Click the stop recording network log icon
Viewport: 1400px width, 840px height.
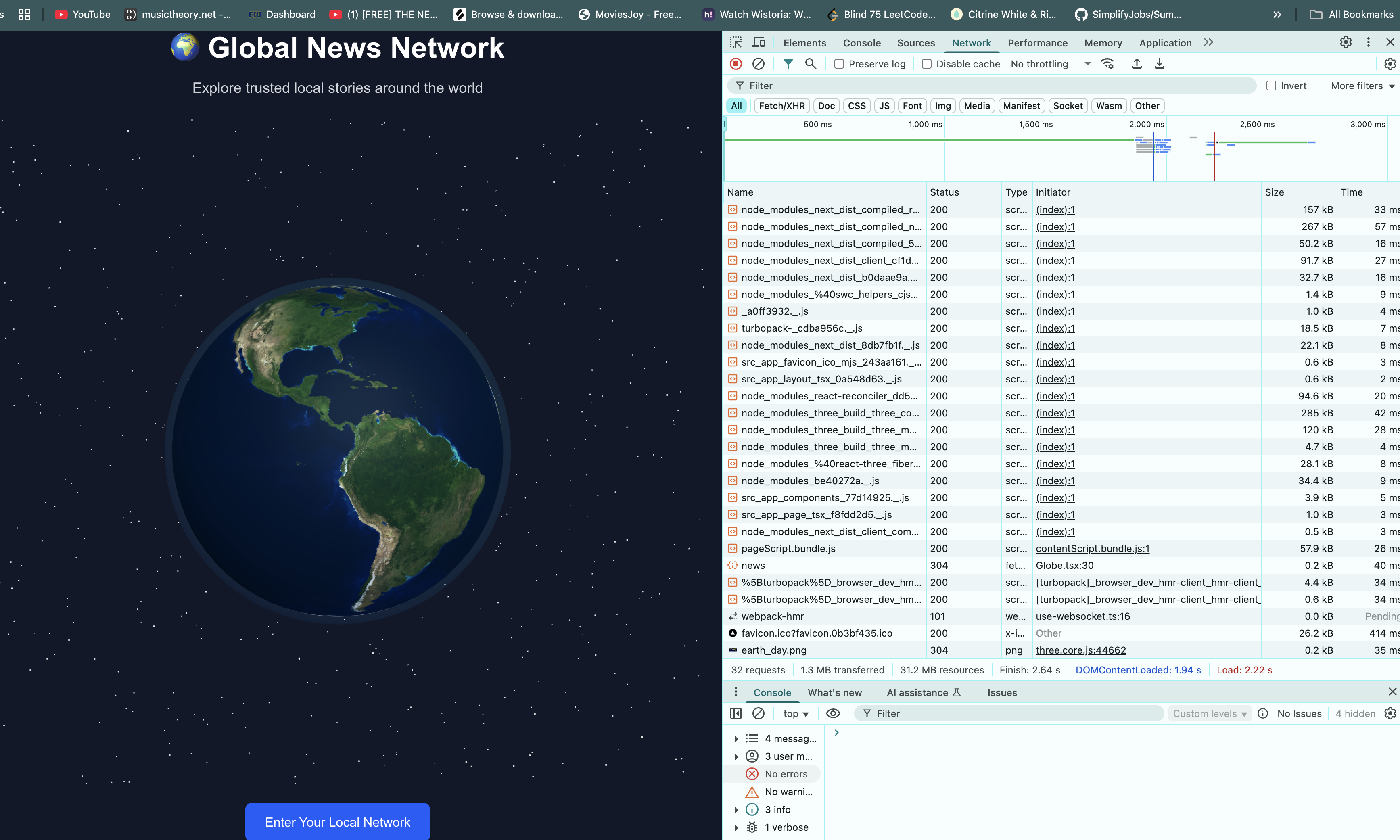736,64
